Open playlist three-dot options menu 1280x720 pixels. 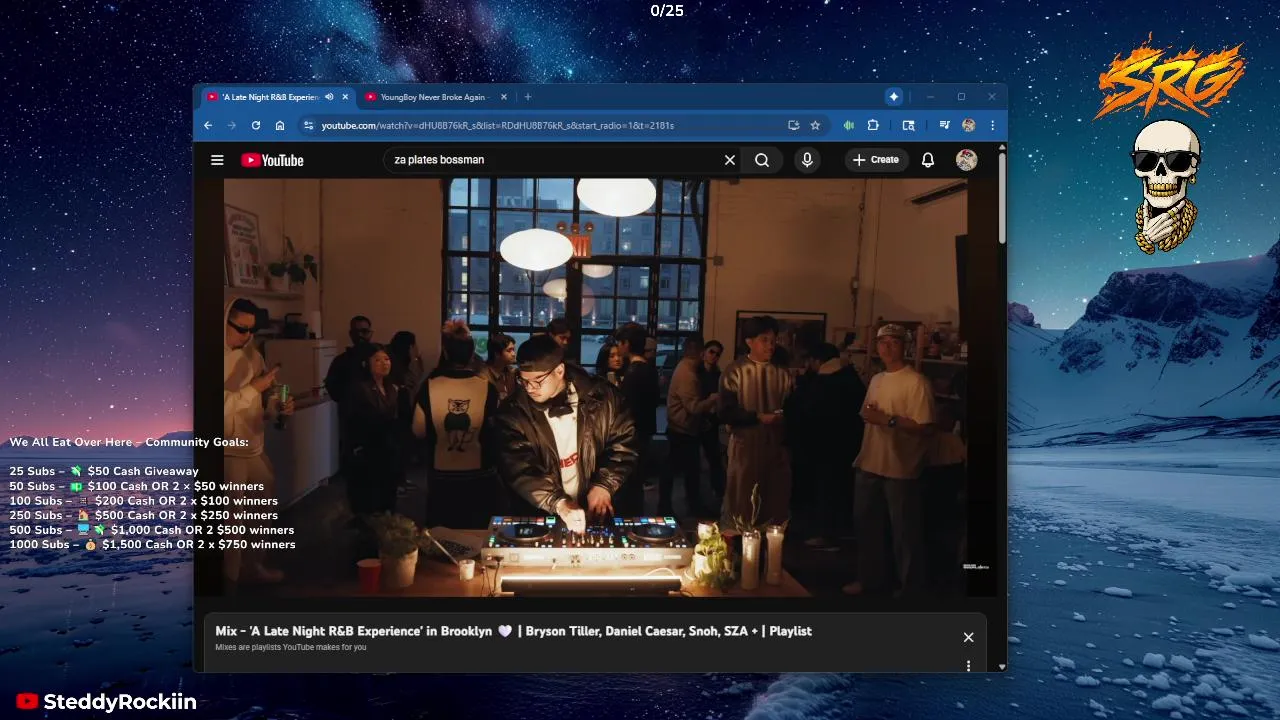point(968,665)
